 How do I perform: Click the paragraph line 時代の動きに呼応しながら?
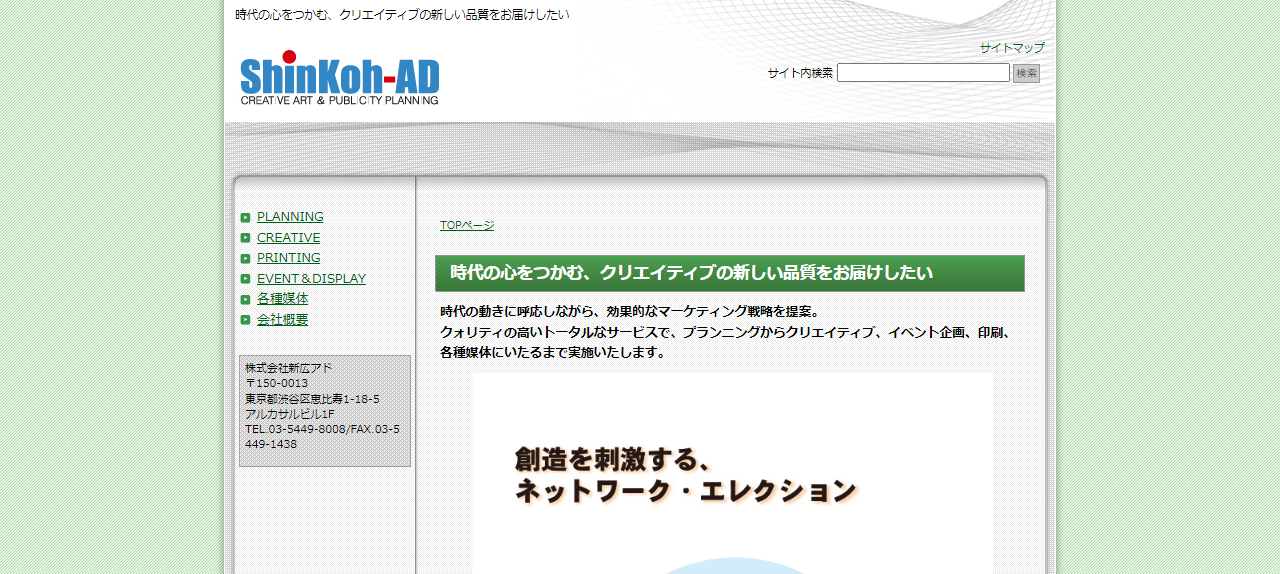630,312
